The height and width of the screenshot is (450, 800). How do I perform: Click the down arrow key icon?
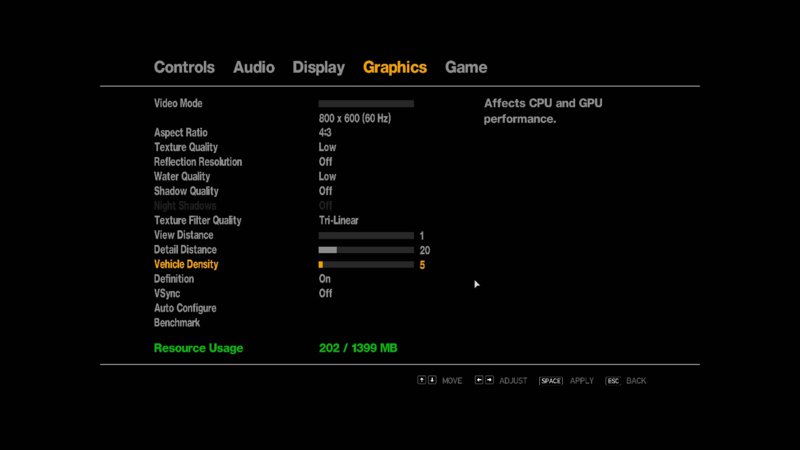tap(432, 380)
